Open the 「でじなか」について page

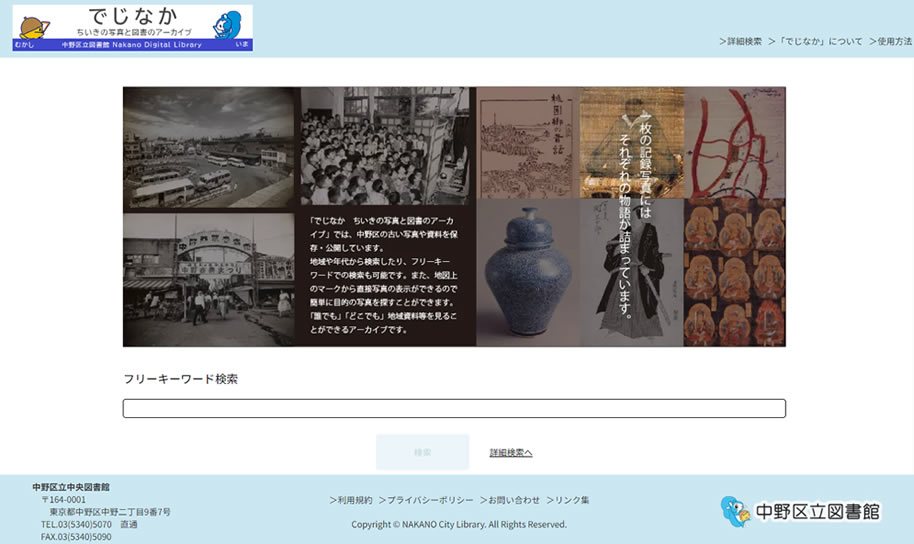coord(815,41)
